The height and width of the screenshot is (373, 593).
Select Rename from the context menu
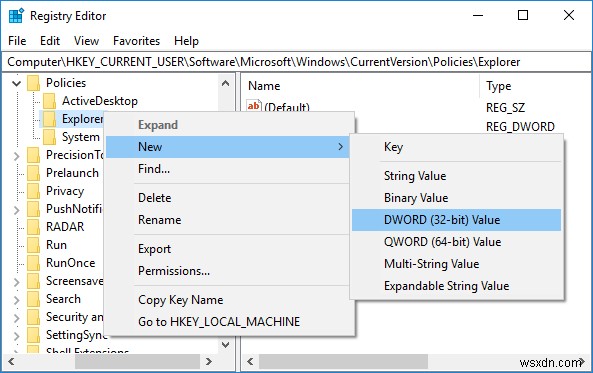pyautogui.click(x=227, y=220)
